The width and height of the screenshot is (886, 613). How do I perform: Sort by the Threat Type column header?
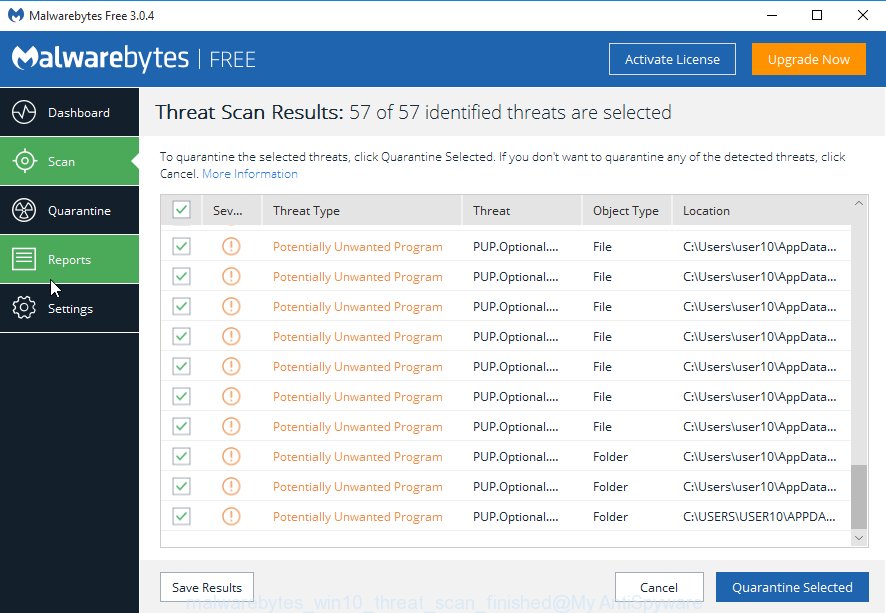click(x=362, y=211)
